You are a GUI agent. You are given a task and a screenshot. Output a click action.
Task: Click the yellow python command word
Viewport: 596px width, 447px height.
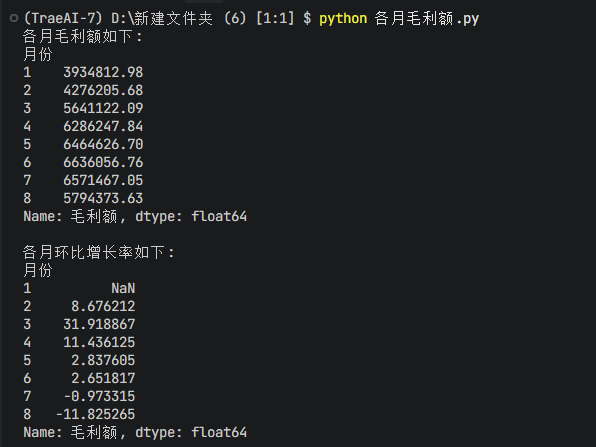coord(343,18)
